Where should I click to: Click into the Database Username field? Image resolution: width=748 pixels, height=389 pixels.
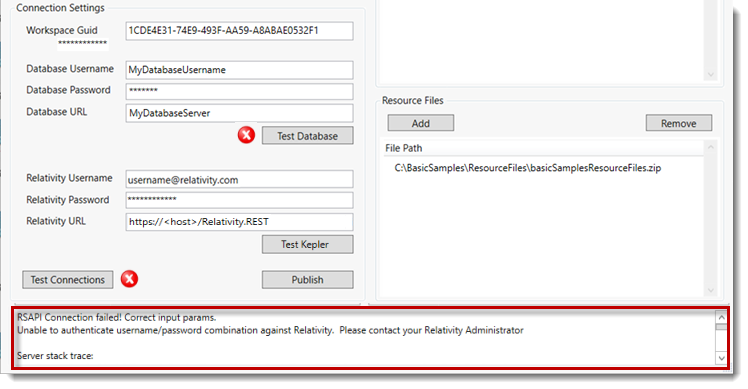click(239, 70)
